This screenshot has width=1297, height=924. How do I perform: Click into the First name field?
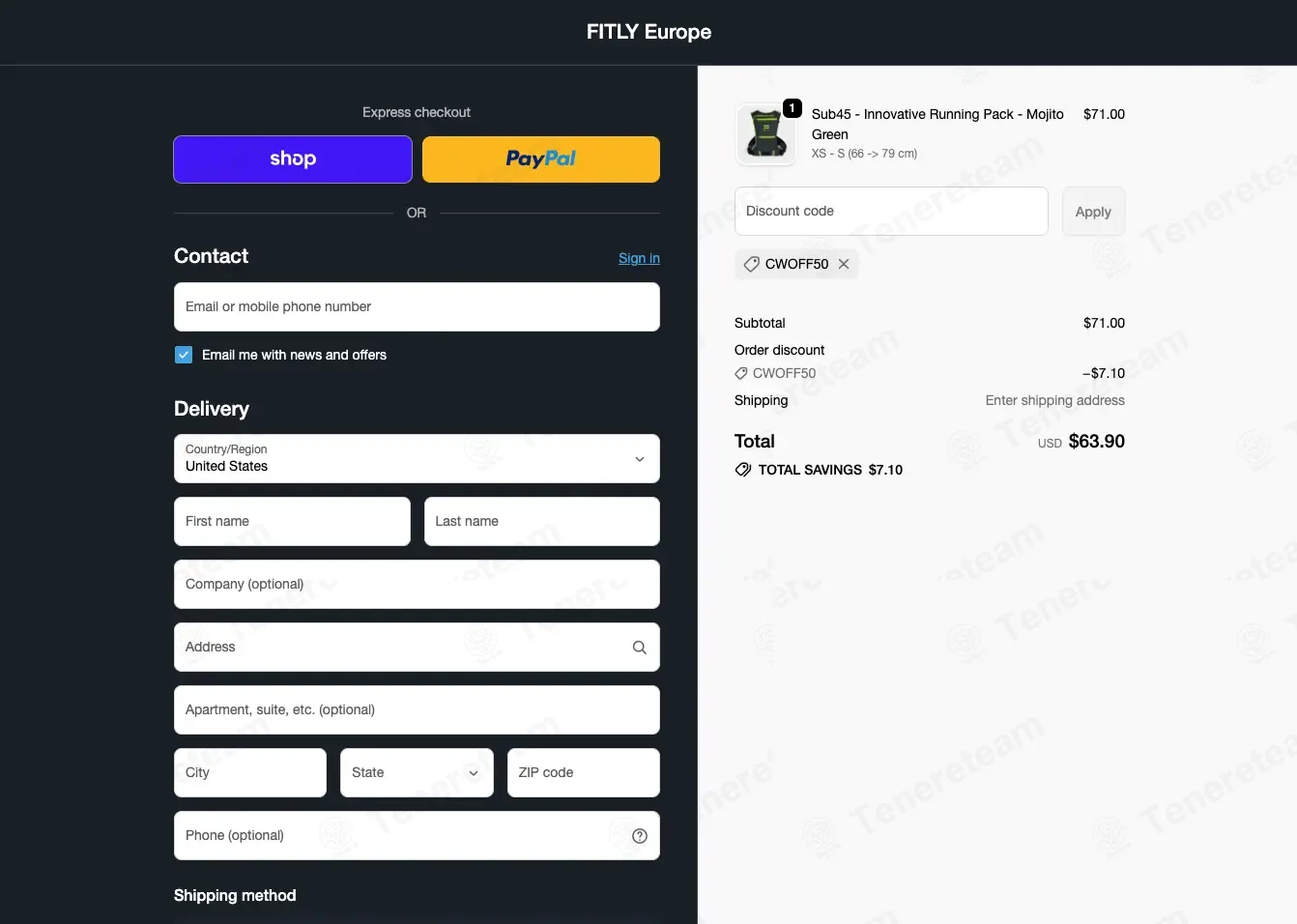(x=292, y=521)
